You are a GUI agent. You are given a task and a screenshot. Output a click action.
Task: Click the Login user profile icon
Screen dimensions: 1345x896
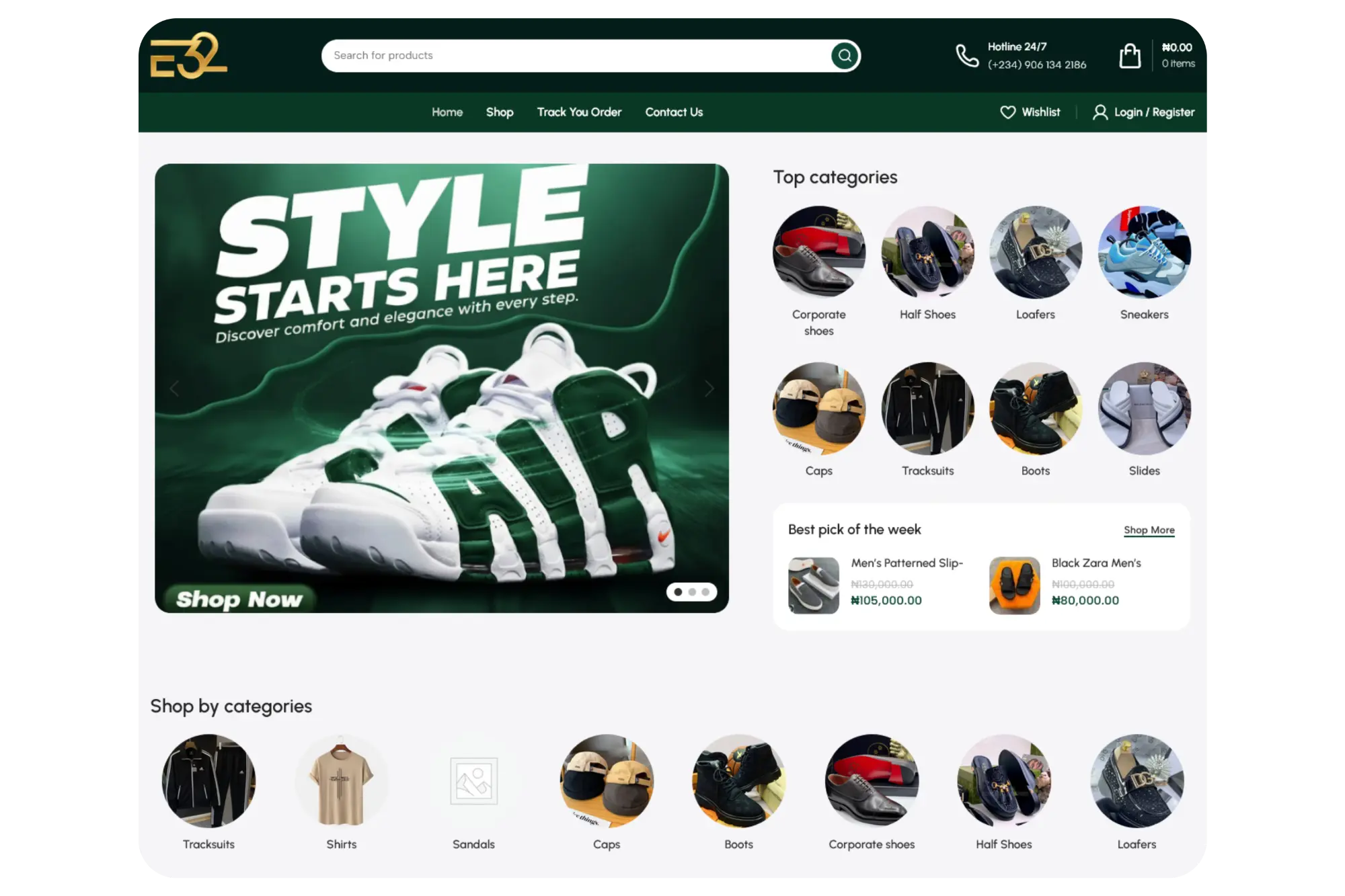pos(1100,112)
